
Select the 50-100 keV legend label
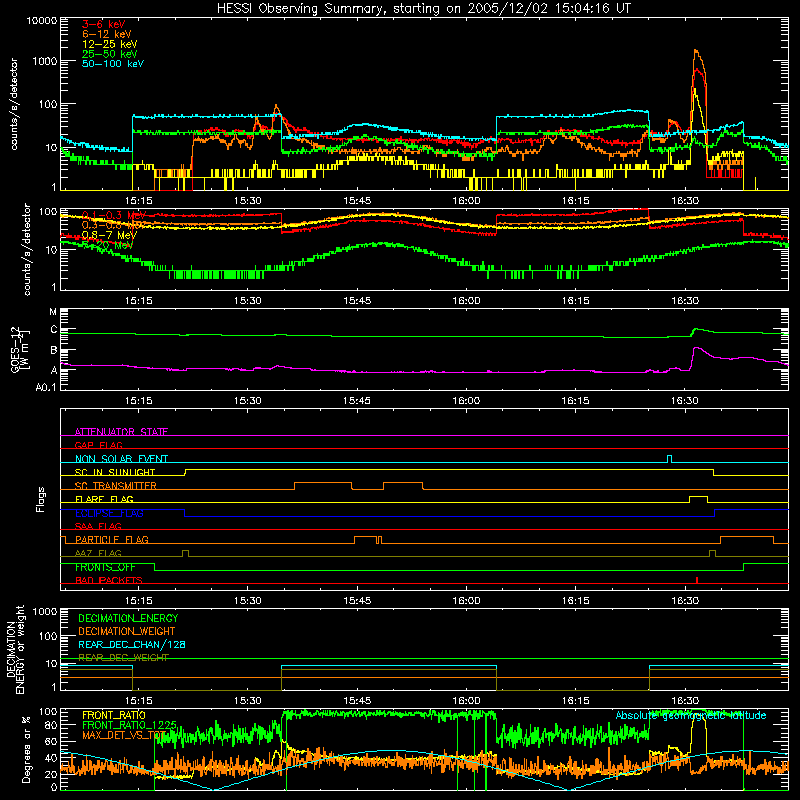click(113, 64)
